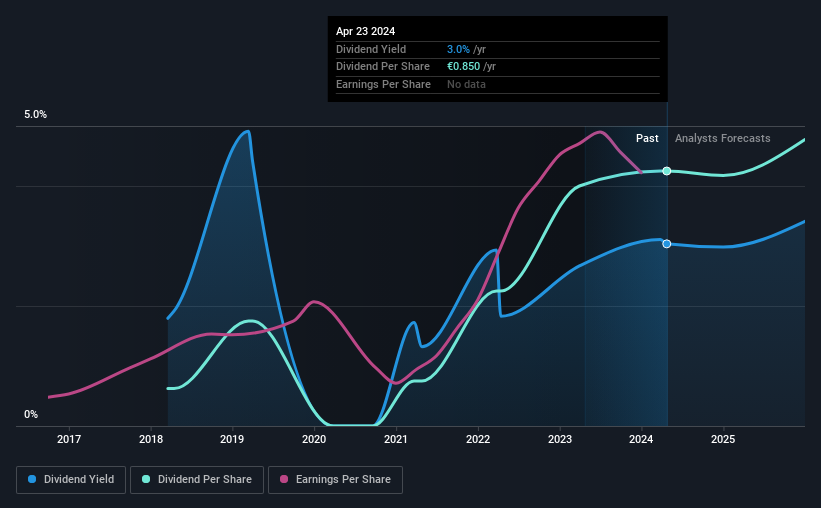821x508 pixels.
Task: Click the Analysts Forecasts label
Action: click(723, 138)
